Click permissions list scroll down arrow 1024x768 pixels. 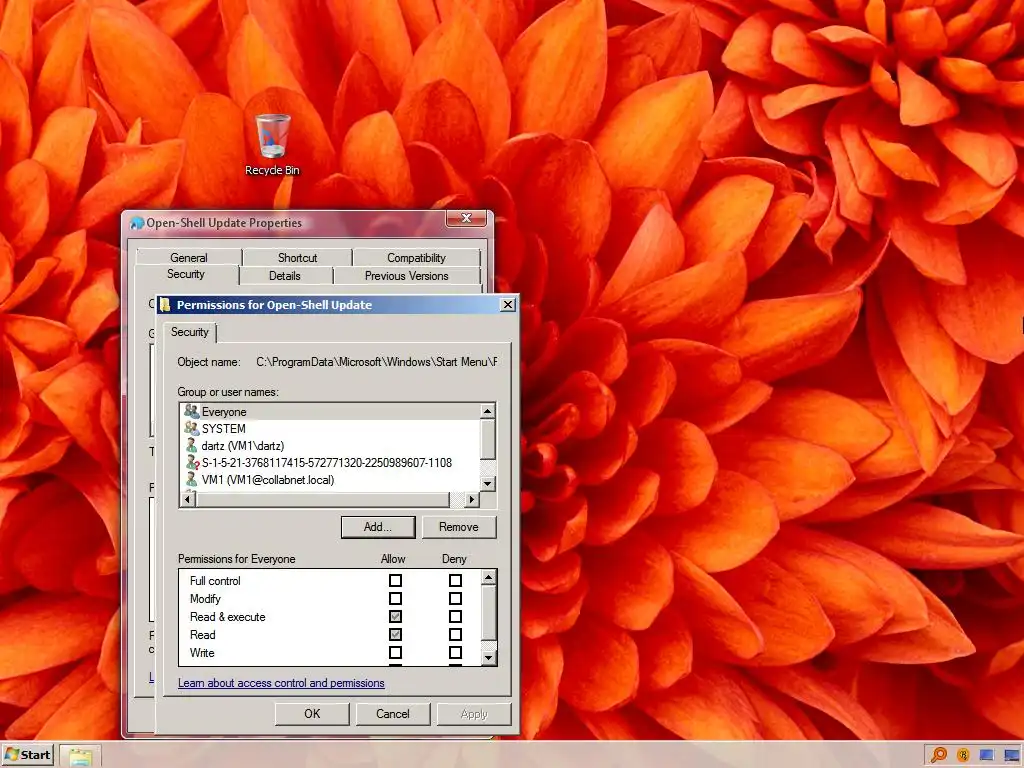pos(488,658)
